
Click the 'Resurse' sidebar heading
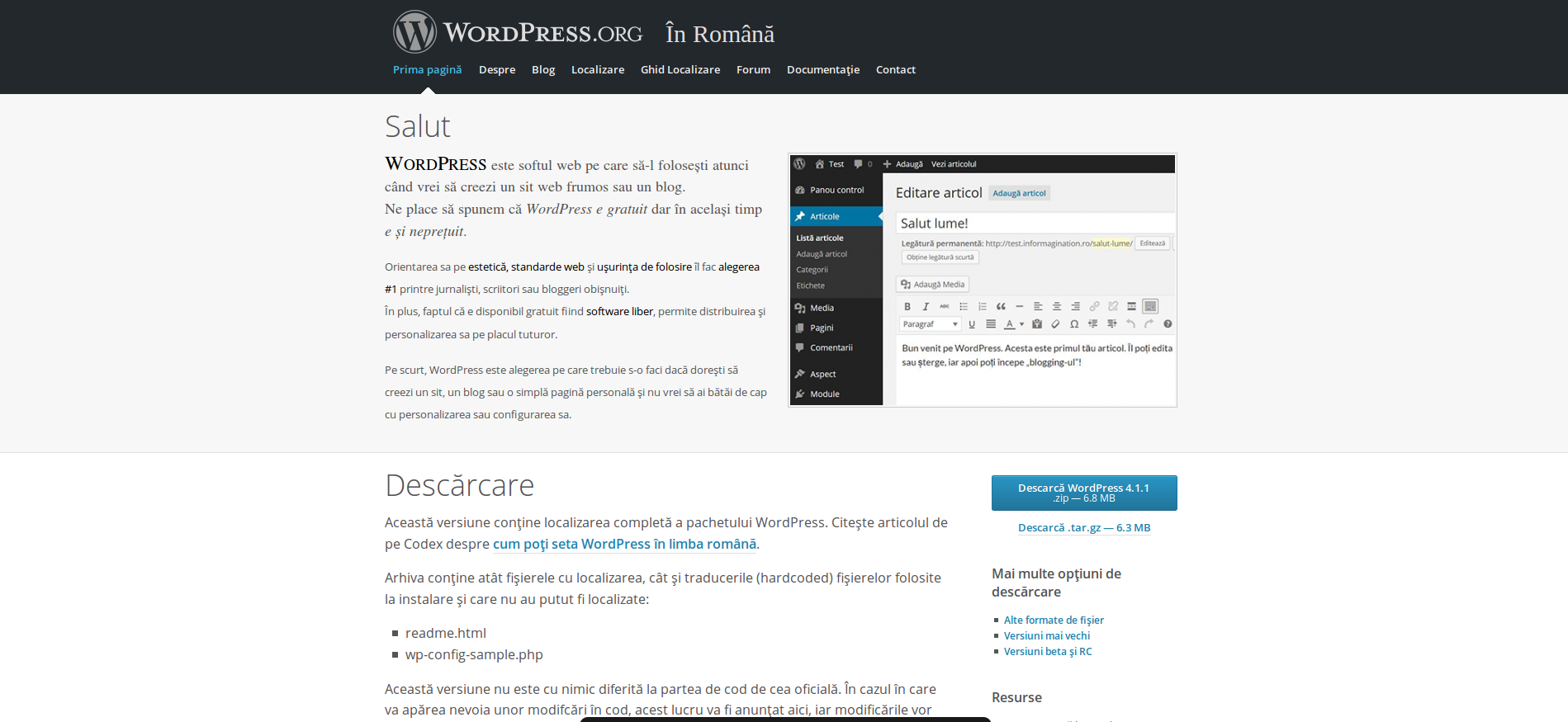(x=1016, y=698)
